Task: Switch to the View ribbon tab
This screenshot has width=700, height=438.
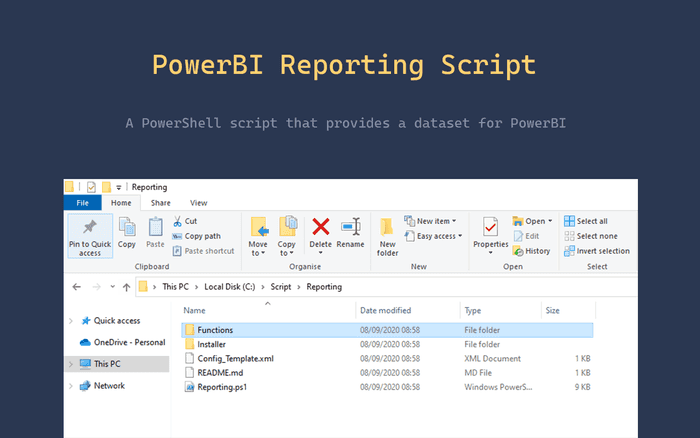Action: click(199, 203)
